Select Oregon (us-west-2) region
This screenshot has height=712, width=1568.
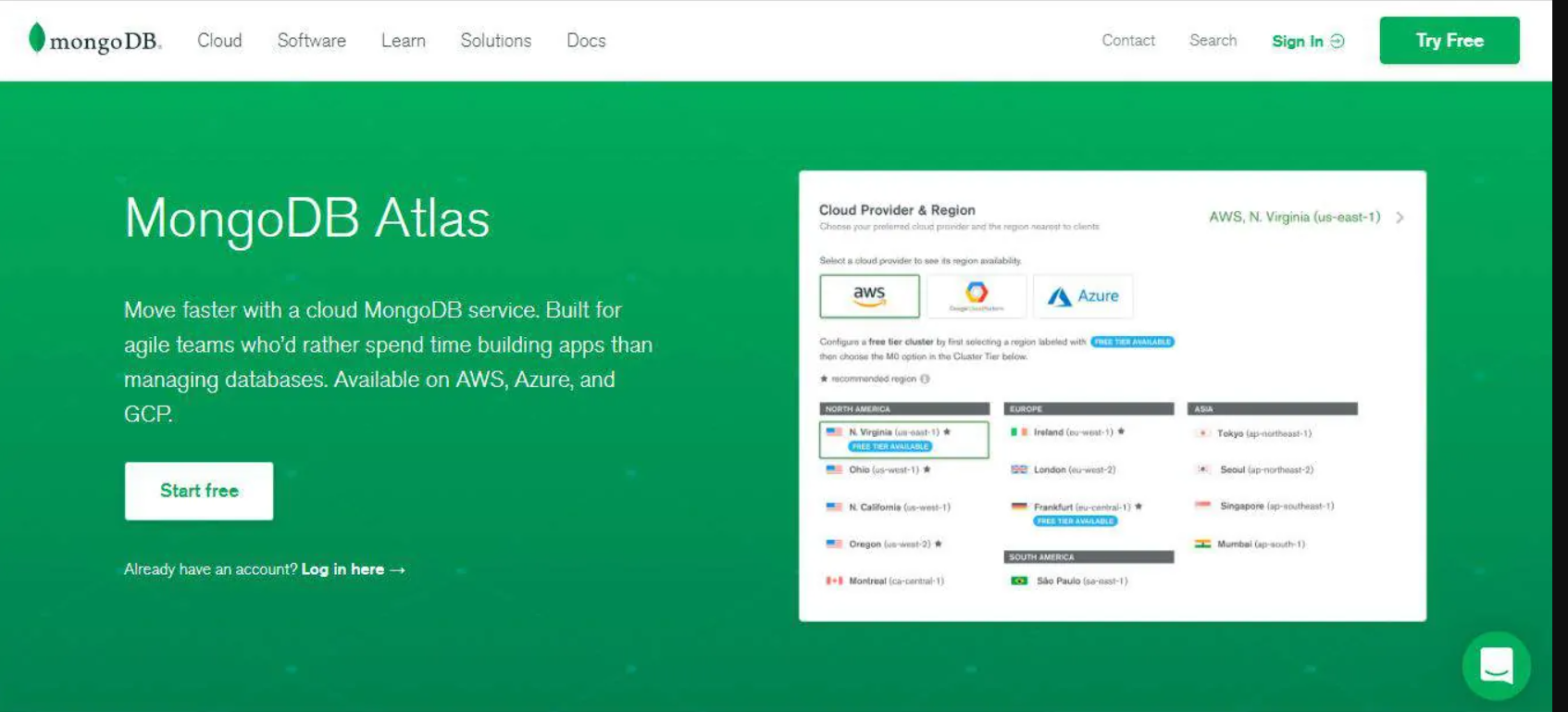click(883, 544)
